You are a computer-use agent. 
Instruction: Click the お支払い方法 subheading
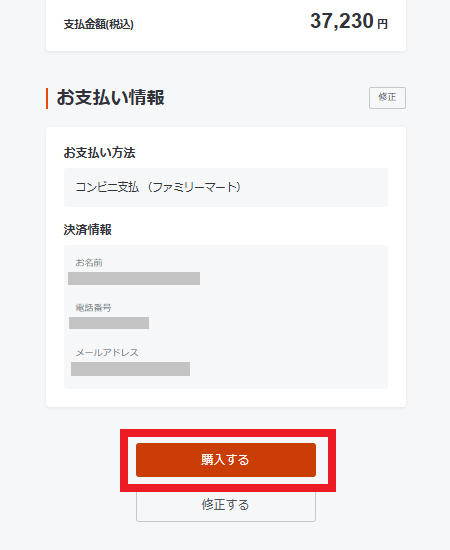click(99, 153)
